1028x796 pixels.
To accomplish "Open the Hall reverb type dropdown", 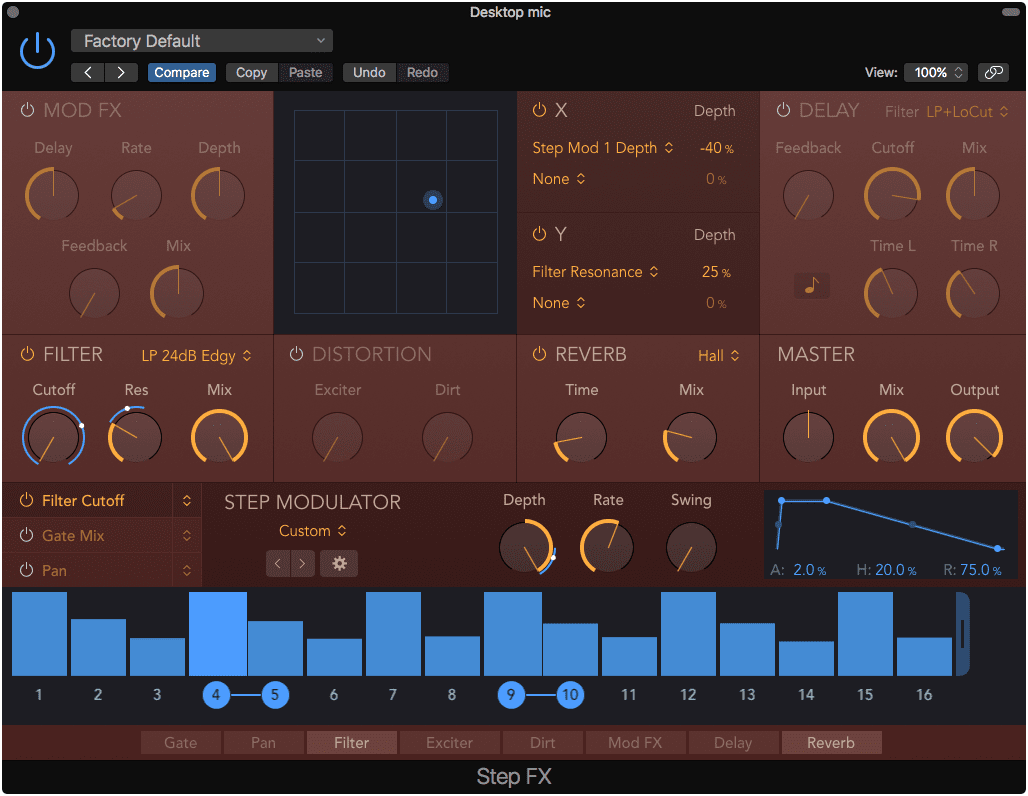I will pos(718,355).
